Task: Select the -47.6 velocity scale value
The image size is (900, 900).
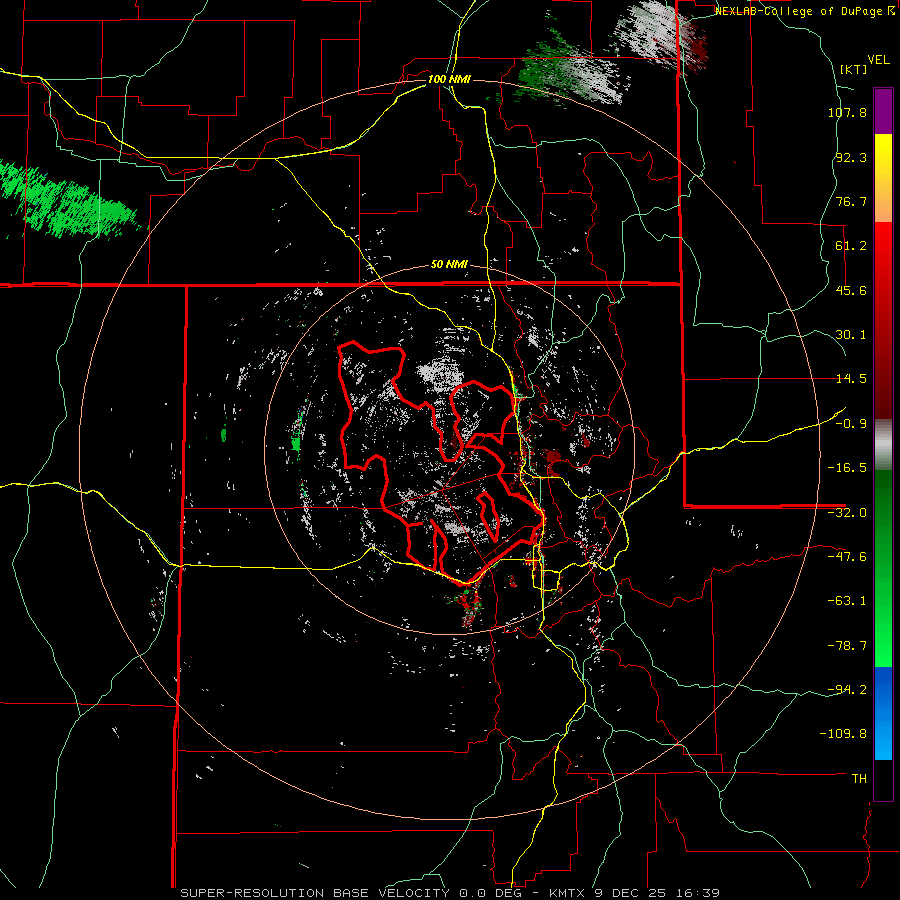Action: 847,557
